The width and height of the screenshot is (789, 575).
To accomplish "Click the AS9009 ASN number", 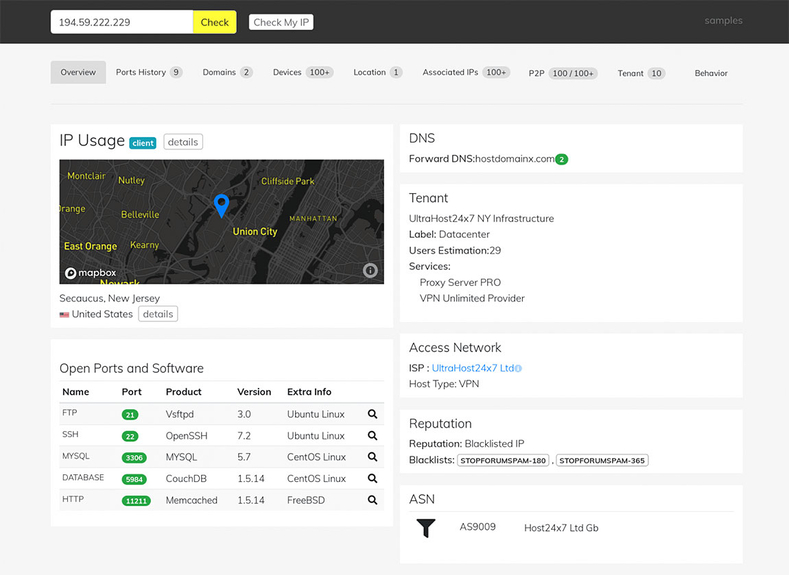I will (x=478, y=527).
